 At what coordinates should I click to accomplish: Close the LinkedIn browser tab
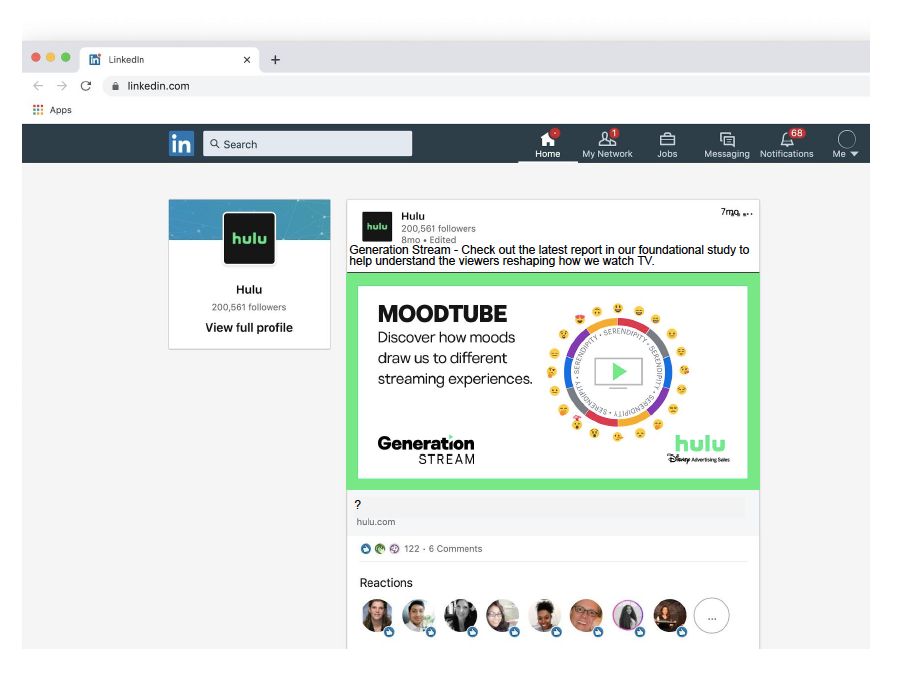247,59
